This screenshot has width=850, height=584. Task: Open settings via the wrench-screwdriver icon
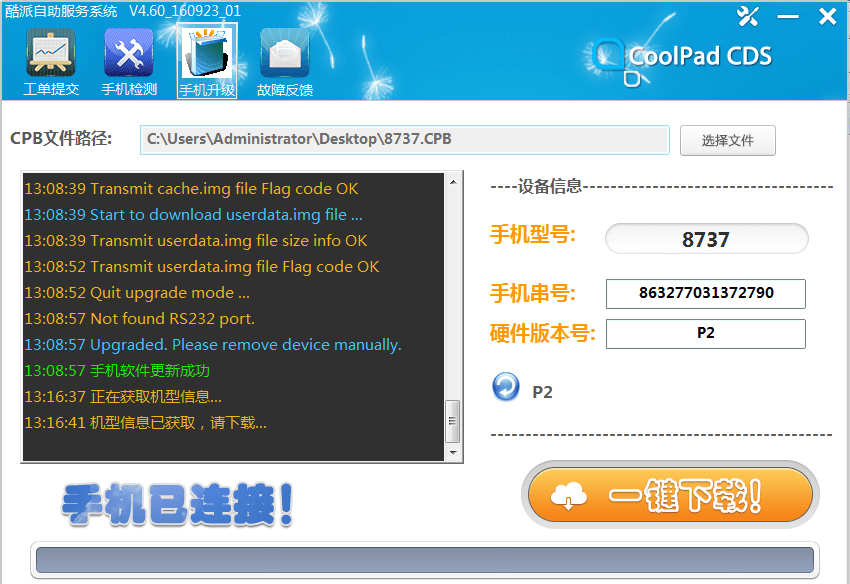(x=748, y=17)
